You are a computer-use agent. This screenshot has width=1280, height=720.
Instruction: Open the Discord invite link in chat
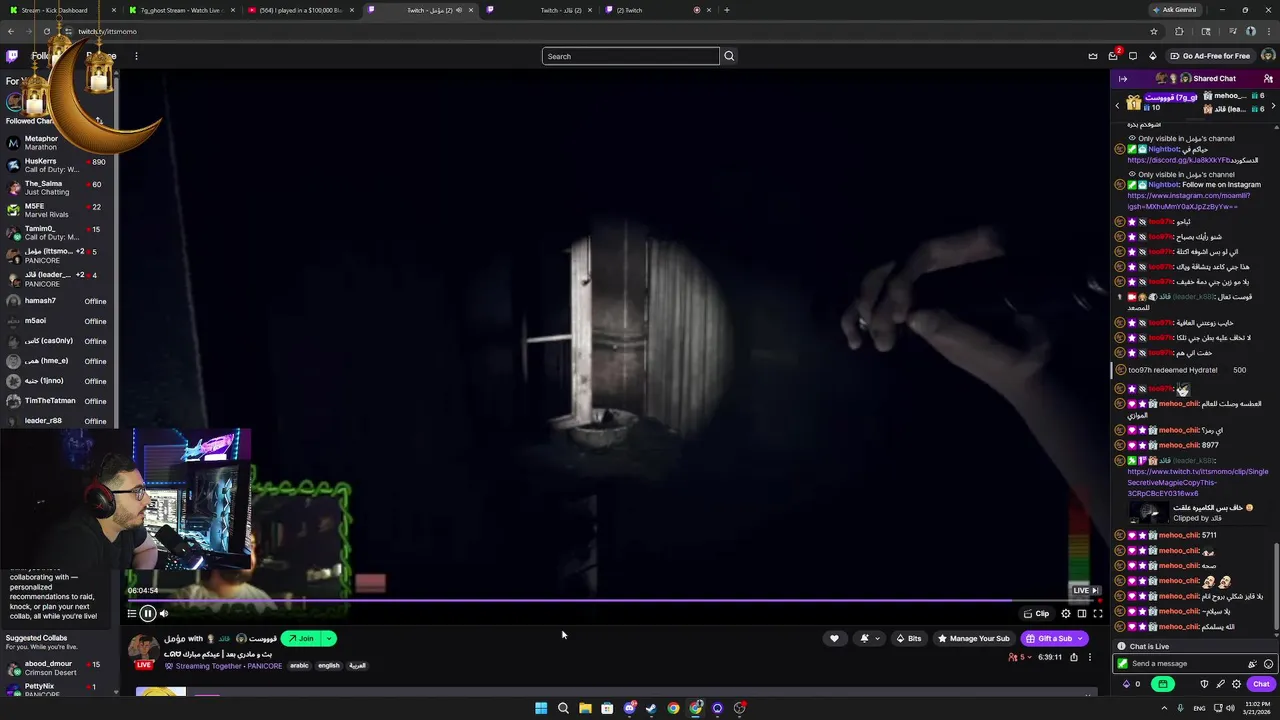coord(1178,160)
